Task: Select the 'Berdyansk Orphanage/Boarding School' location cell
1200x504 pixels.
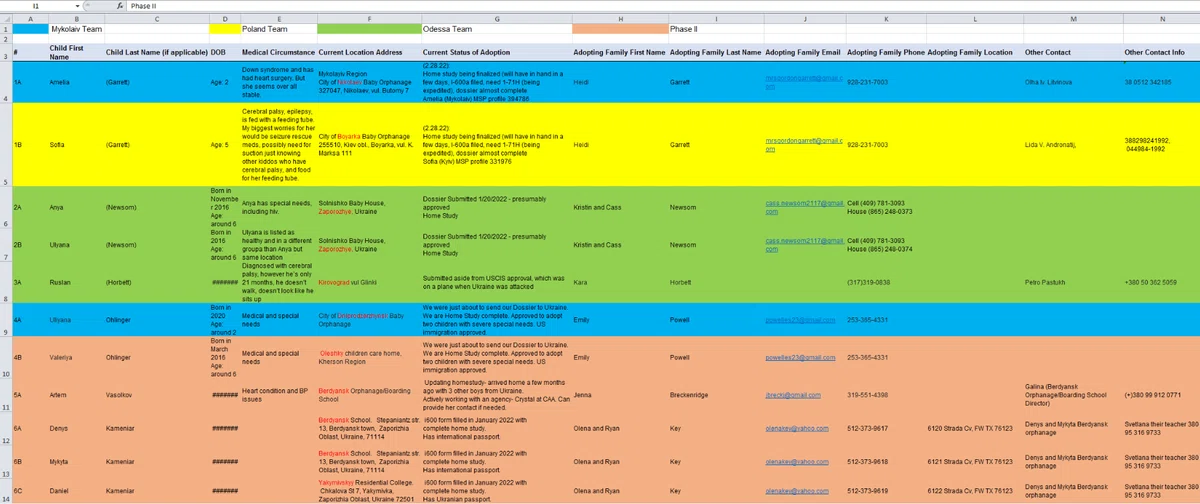Action: click(368, 395)
